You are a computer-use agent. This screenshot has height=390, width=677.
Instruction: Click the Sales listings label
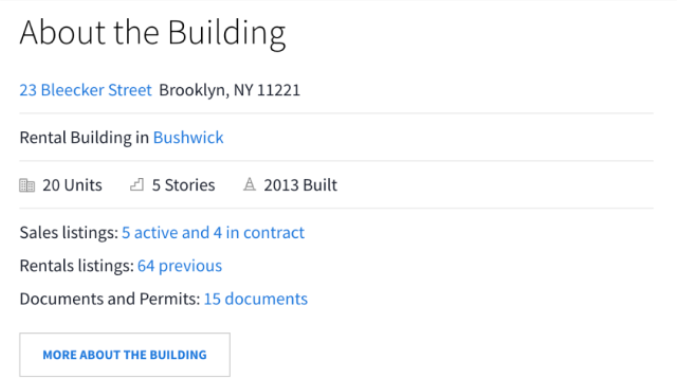coord(69,233)
